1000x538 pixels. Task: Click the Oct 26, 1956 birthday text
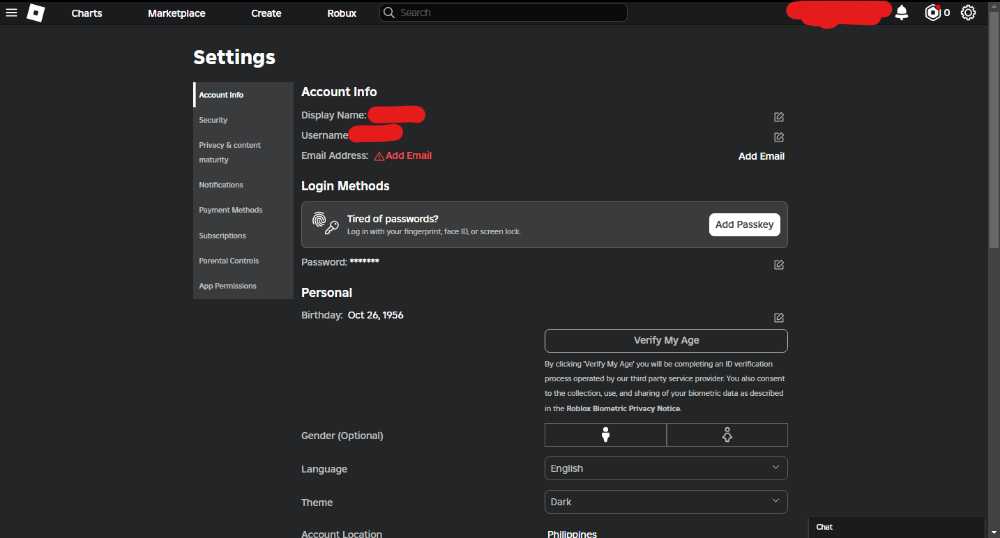375,315
